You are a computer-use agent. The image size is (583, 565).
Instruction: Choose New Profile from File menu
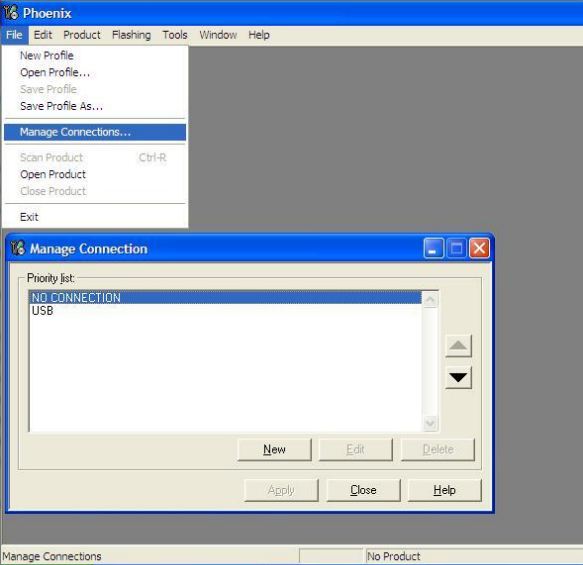(x=95, y=55)
